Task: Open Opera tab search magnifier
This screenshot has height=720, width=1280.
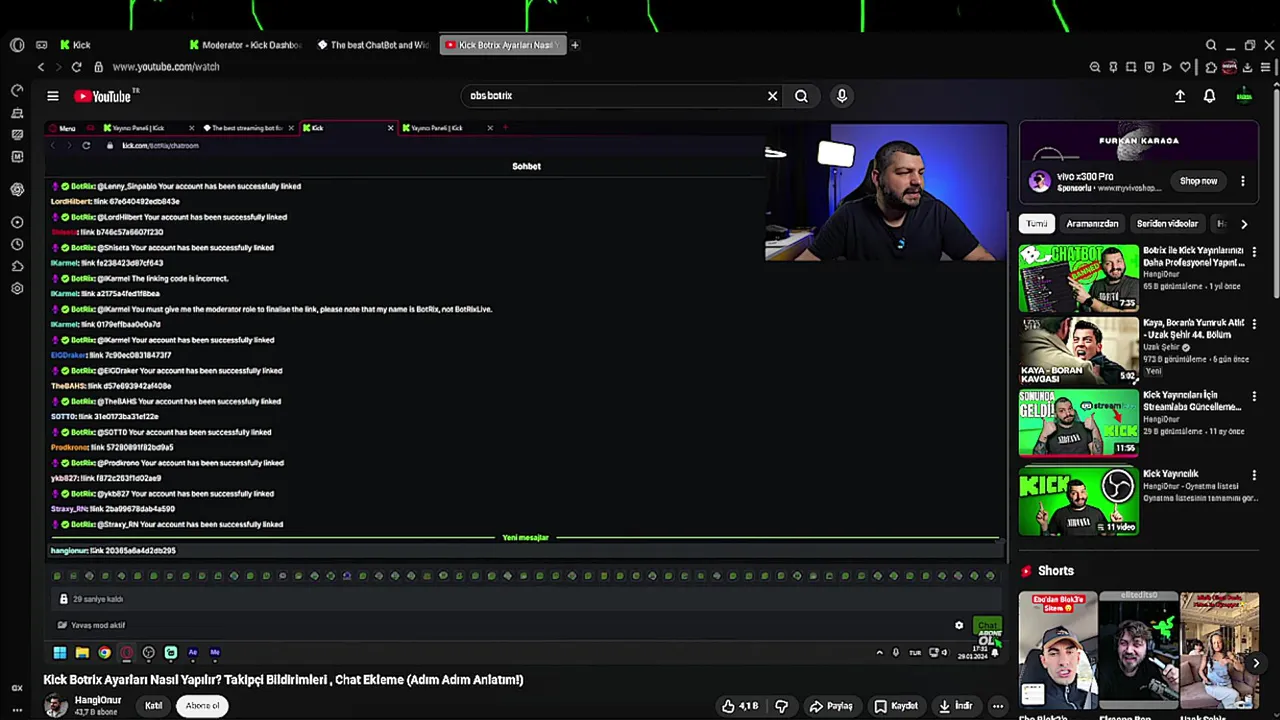Action: pos(1211,45)
